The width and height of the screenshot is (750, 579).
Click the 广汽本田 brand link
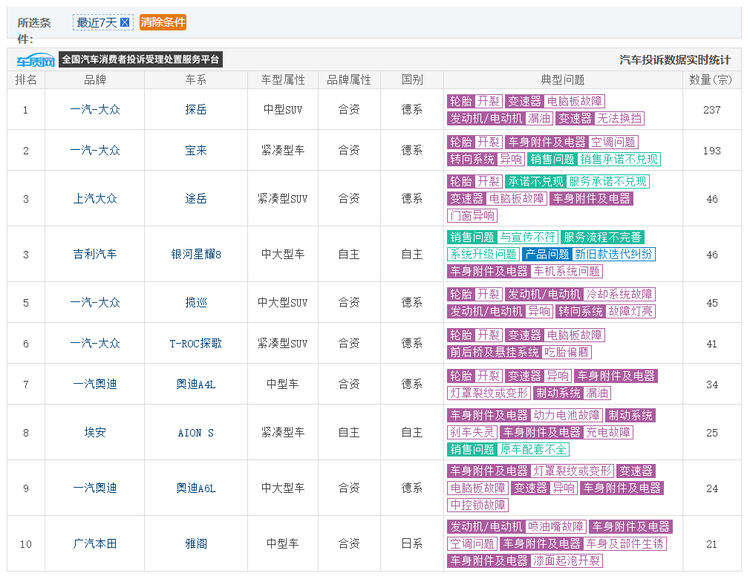pos(95,544)
